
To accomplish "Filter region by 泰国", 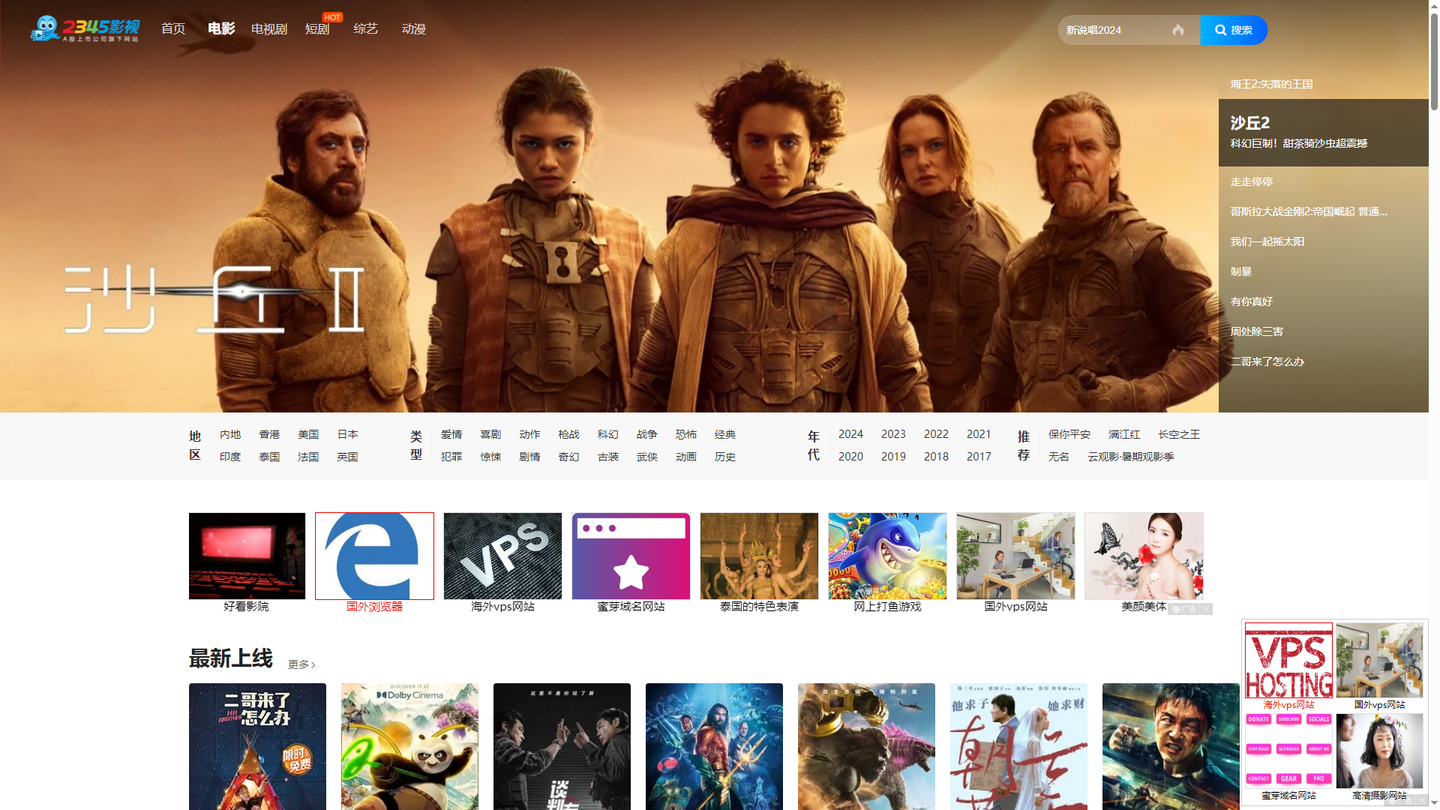I will (x=269, y=457).
